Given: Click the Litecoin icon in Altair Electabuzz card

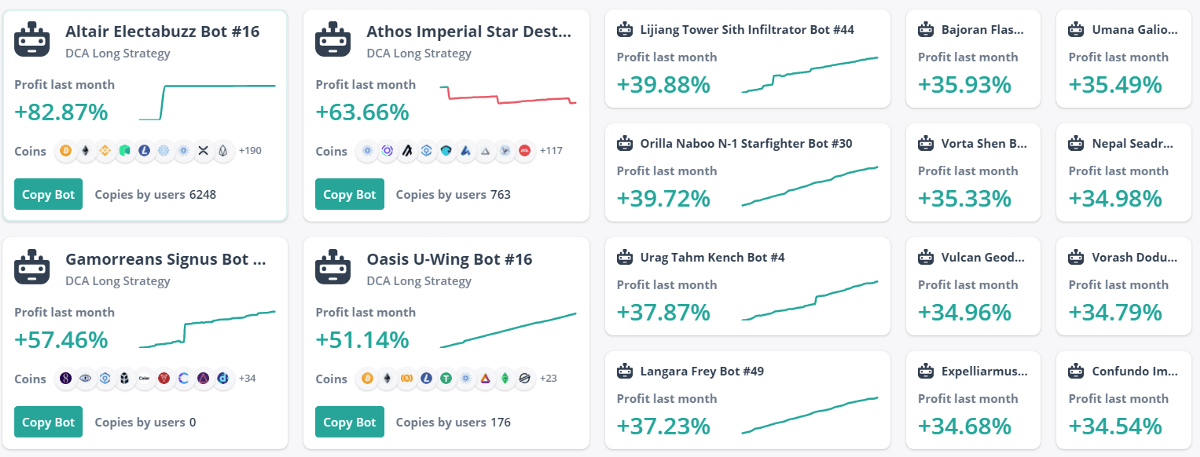Looking at the screenshot, I should pos(145,151).
